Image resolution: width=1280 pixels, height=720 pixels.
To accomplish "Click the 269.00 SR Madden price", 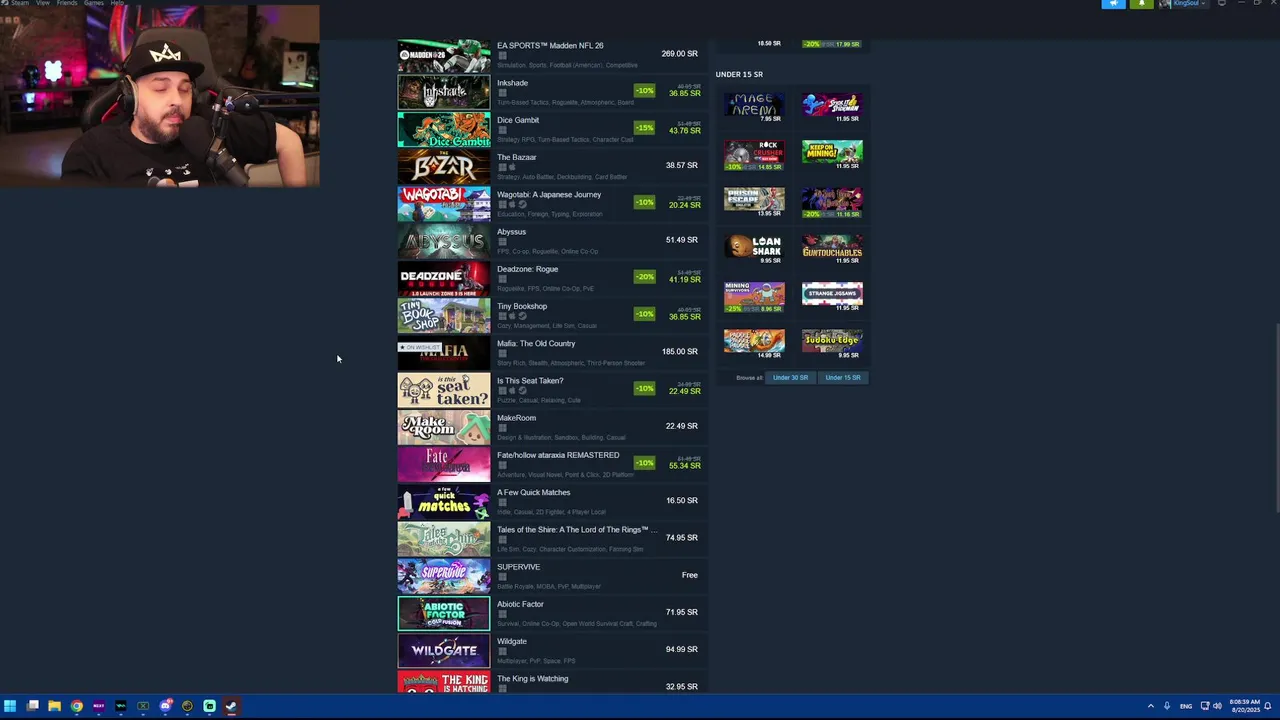I will [x=679, y=54].
